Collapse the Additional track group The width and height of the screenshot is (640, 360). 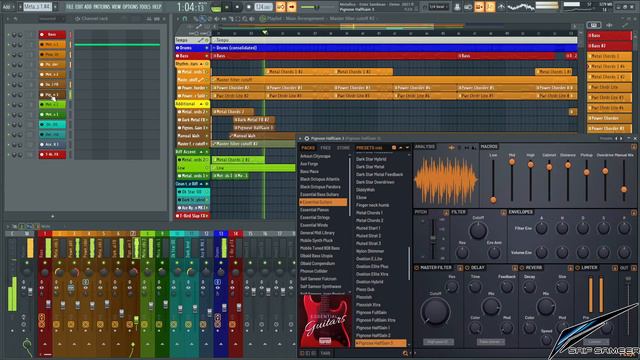pyautogui.click(x=201, y=104)
